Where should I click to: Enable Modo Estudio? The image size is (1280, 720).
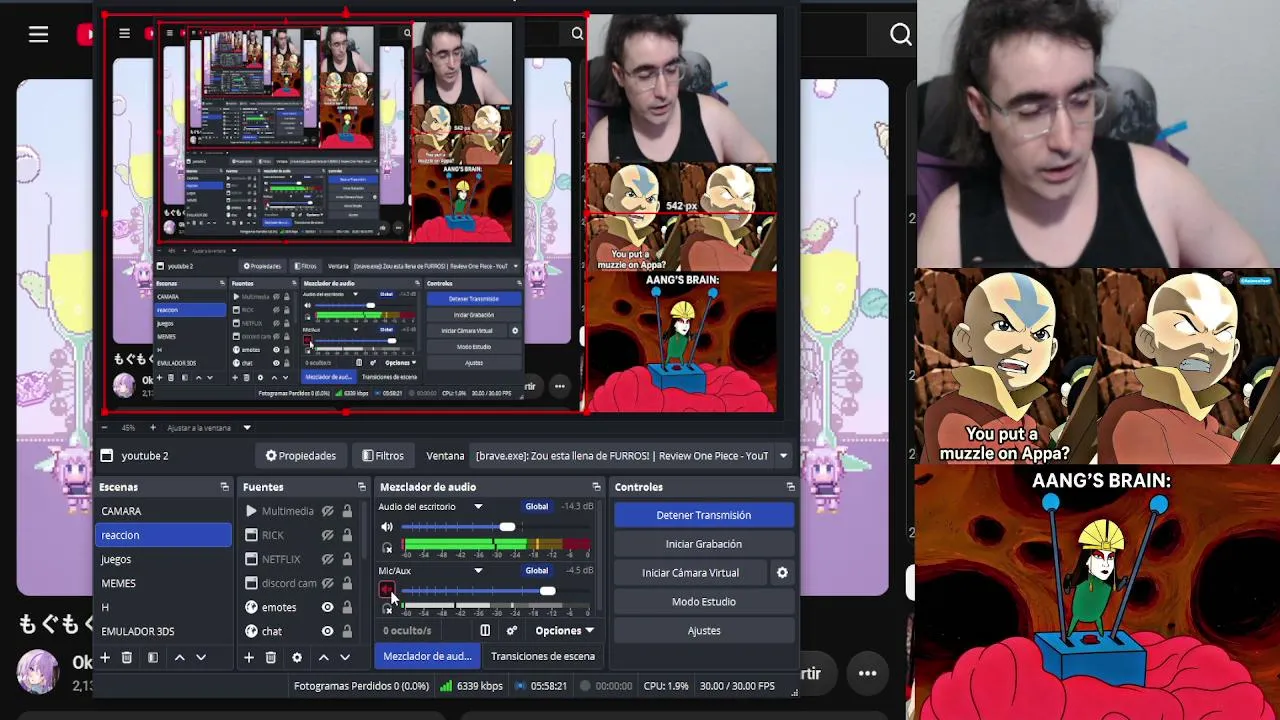click(x=704, y=602)
